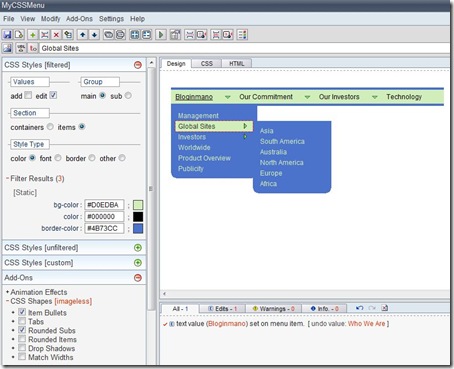Open the File menu
The height and width of the screenshot is (369, 454).
[9, 19]
